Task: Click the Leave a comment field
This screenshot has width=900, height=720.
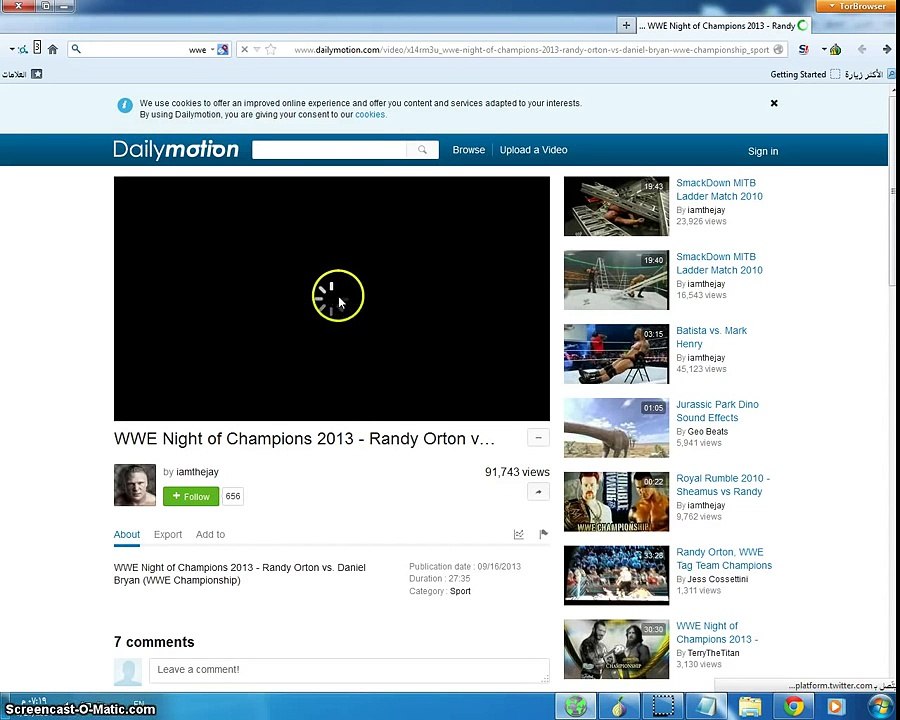Action: coord(349,670)
